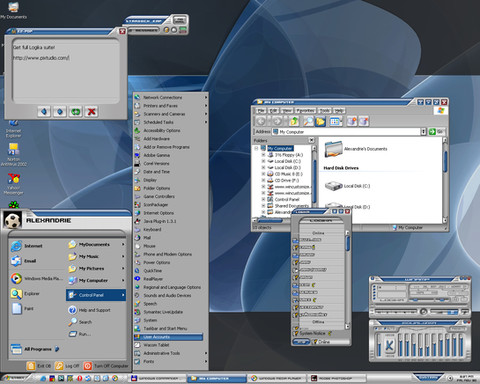Toggle the Folders pane toolbar icon

click(320, 121)
